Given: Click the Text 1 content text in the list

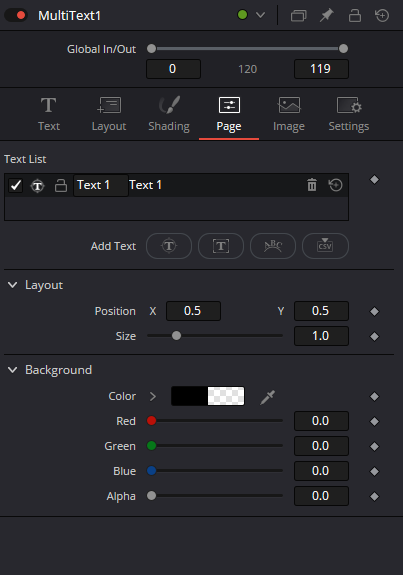Looking at the screenshot, I should point(145,185).
